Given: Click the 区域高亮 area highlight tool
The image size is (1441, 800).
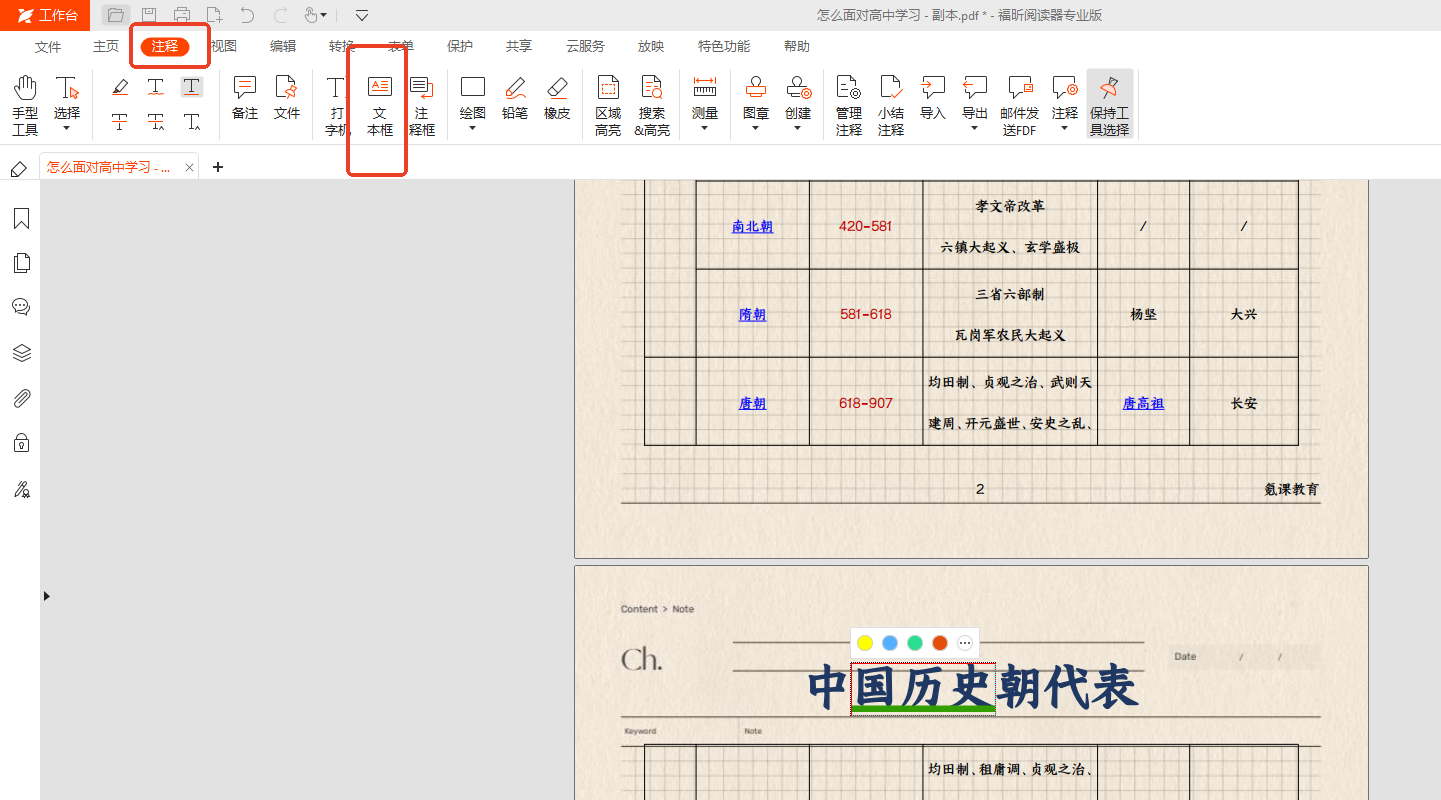Looking at the screenshot, I should (608, 104).
